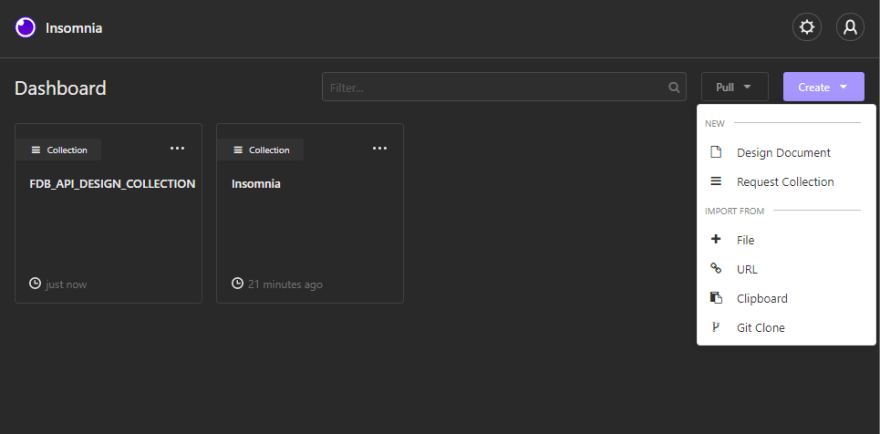This screenshot has width=880, height=434.
Task: Click the Design Document page icon
Action: click(716, 152)
